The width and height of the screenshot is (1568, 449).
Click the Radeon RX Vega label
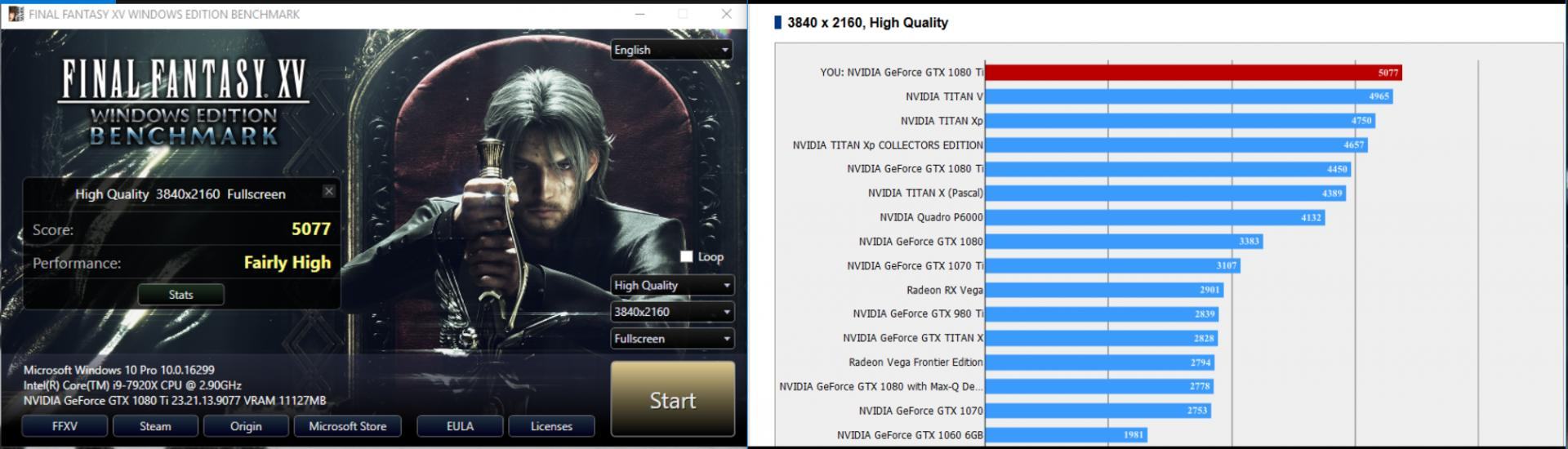pyautogui.click(x=945, y=290)
